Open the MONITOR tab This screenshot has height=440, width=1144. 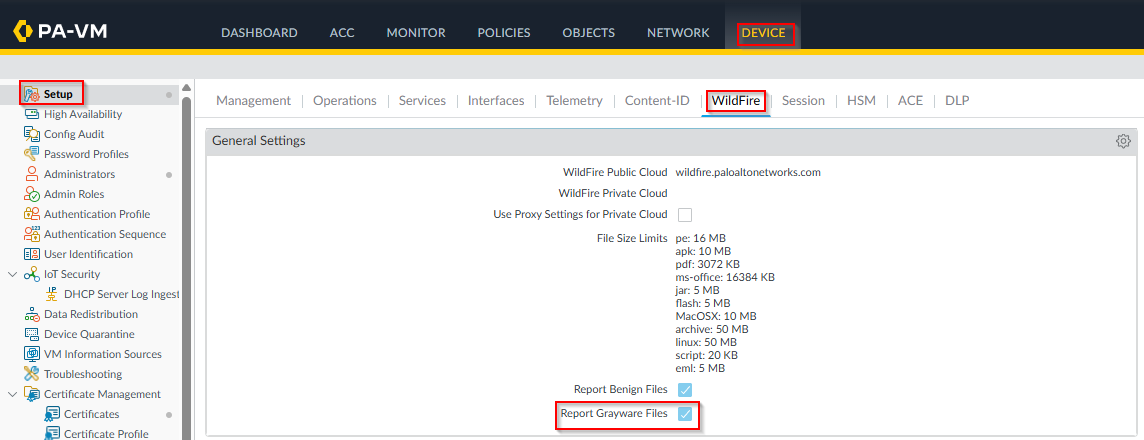(416, 33)
